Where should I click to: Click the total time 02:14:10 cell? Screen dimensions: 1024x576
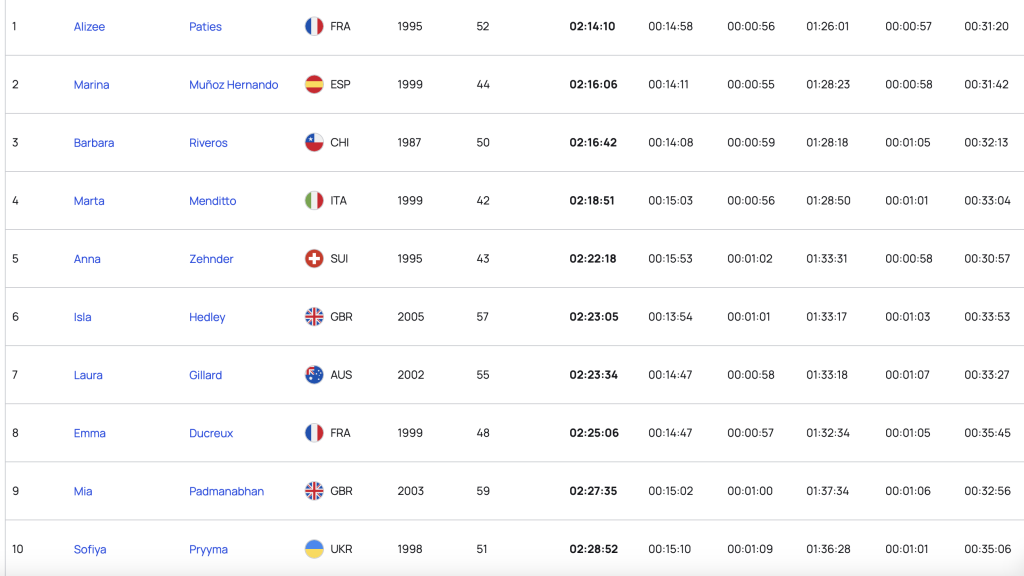(x=592, y=27)
